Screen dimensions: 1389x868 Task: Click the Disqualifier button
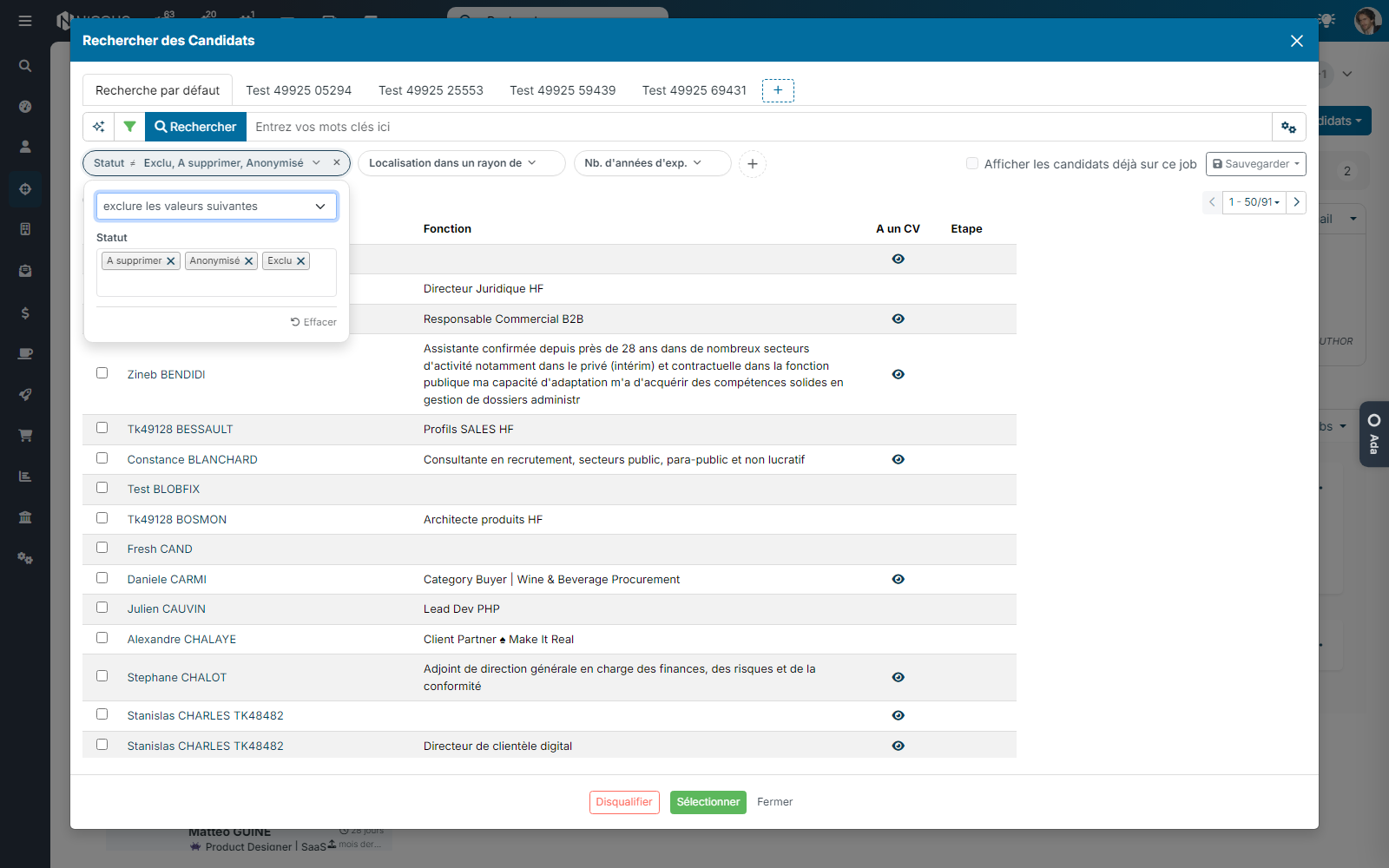(x=624, y=802)
